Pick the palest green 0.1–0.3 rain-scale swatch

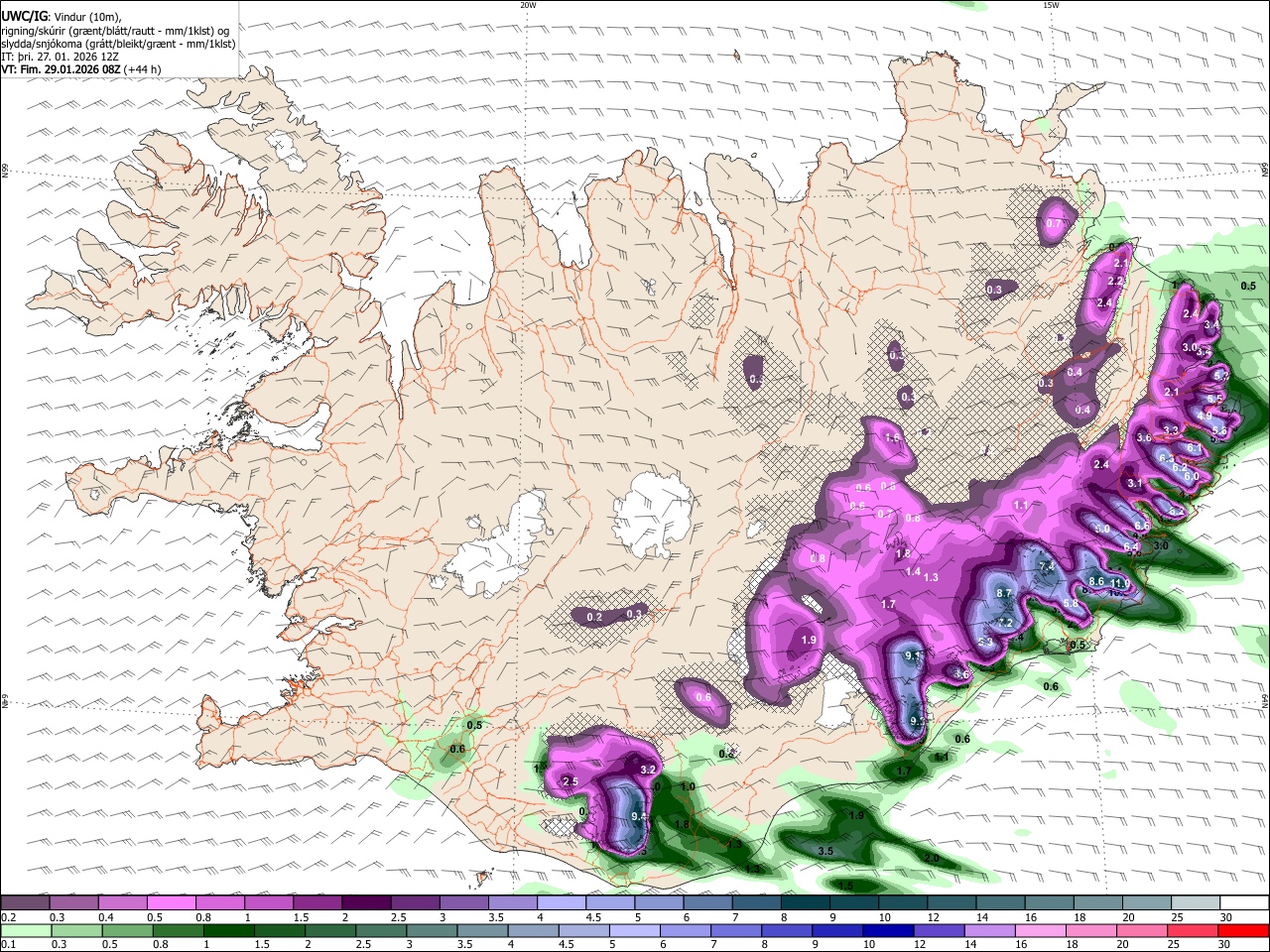click(26, 931)
